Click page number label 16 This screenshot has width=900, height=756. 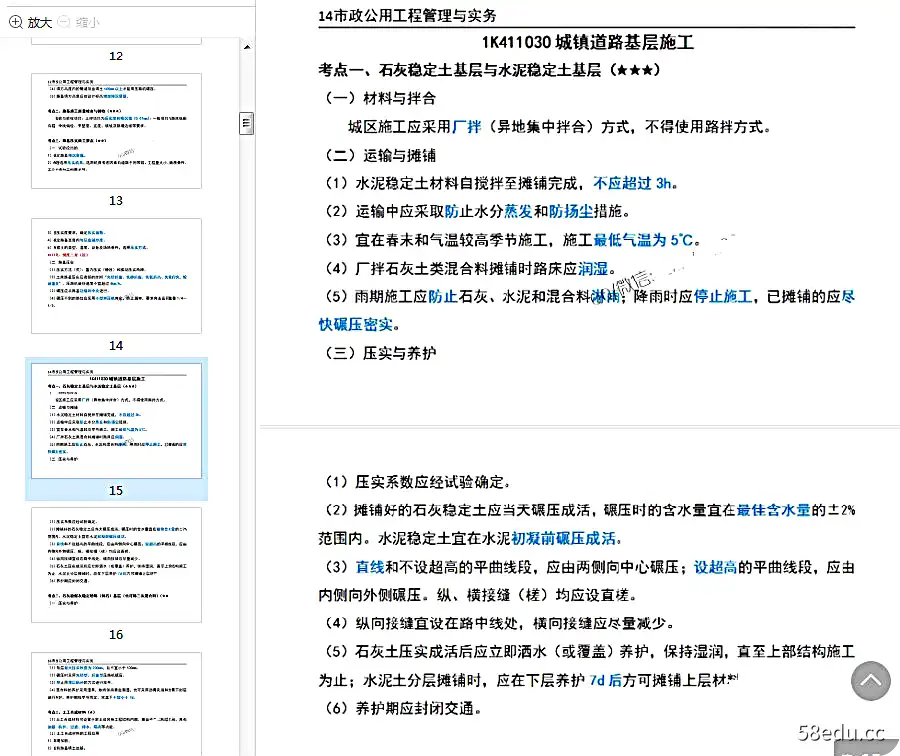pos(116,634)
